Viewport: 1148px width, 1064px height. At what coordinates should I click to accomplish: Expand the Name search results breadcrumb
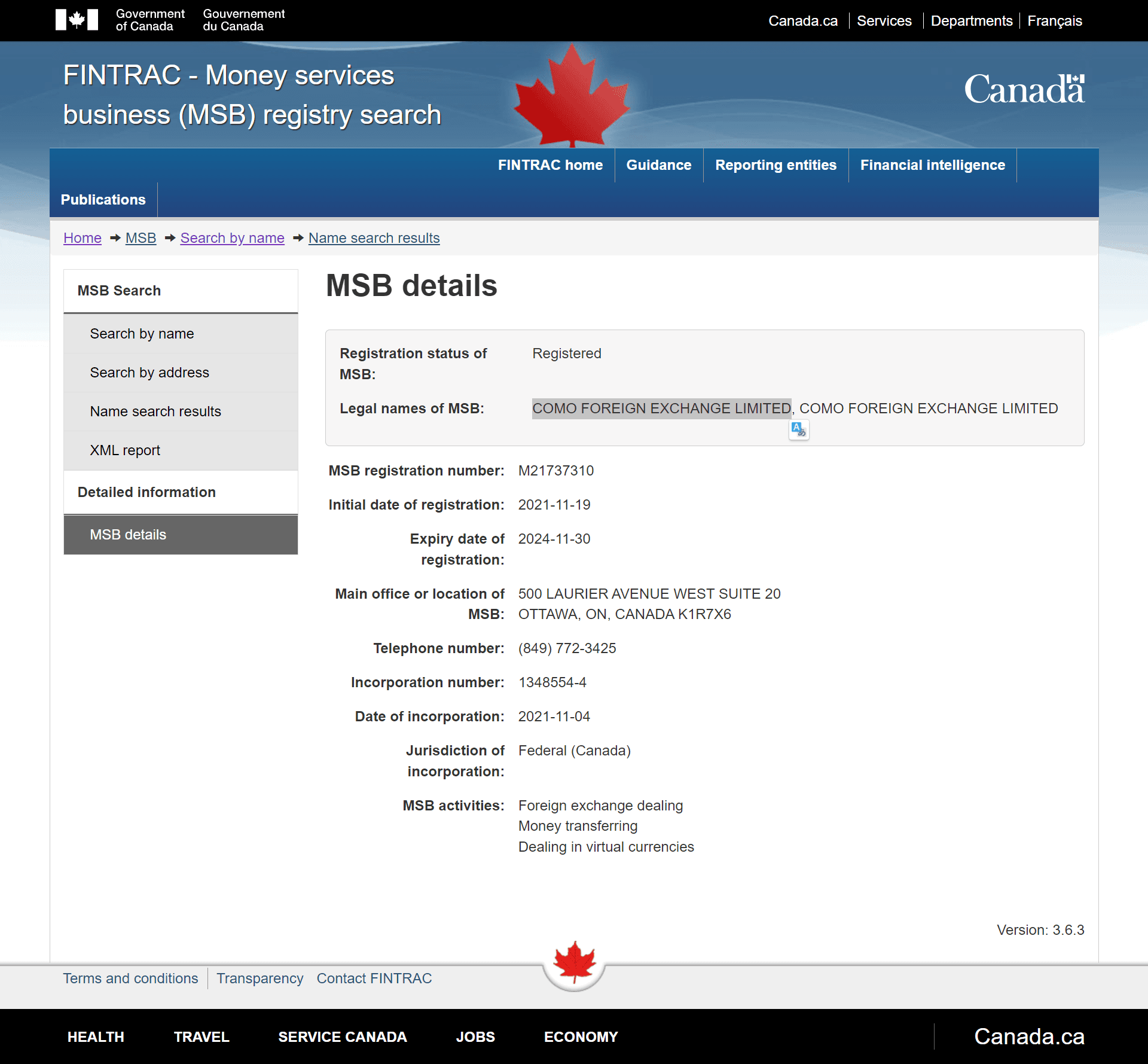(x=374, y=237)
